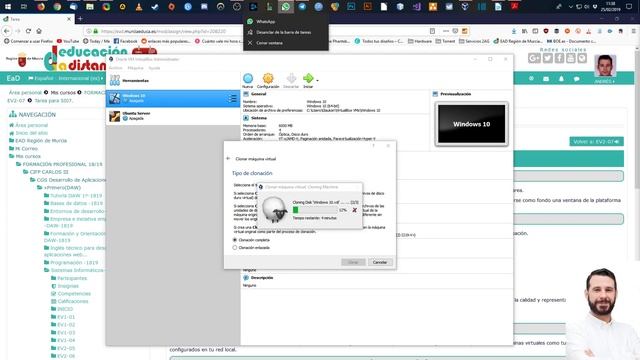The image size is (640, 360).
Task: Click Participantes in course tree
Action: point(72,278)
